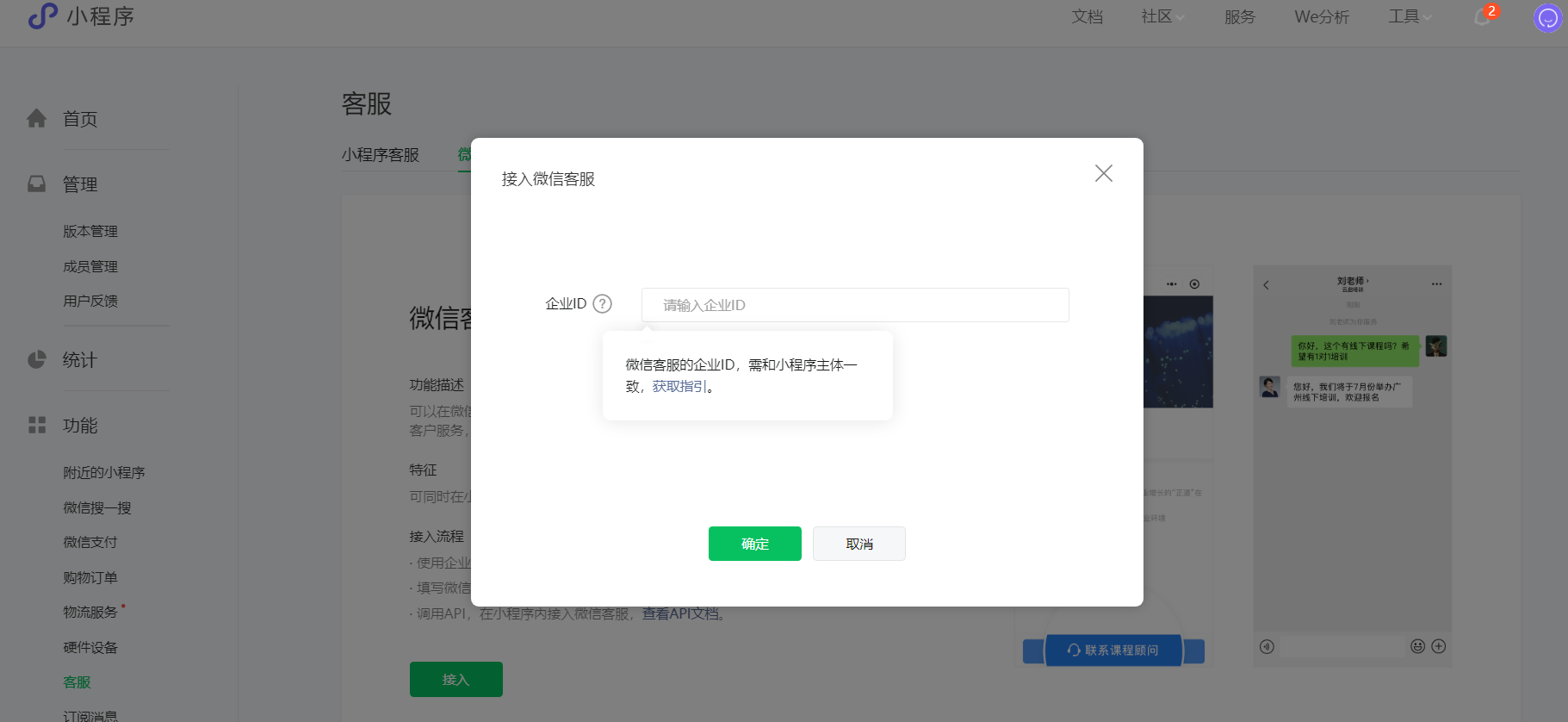Close the 接入微信客服 dialog

[x=1104, y=173]
